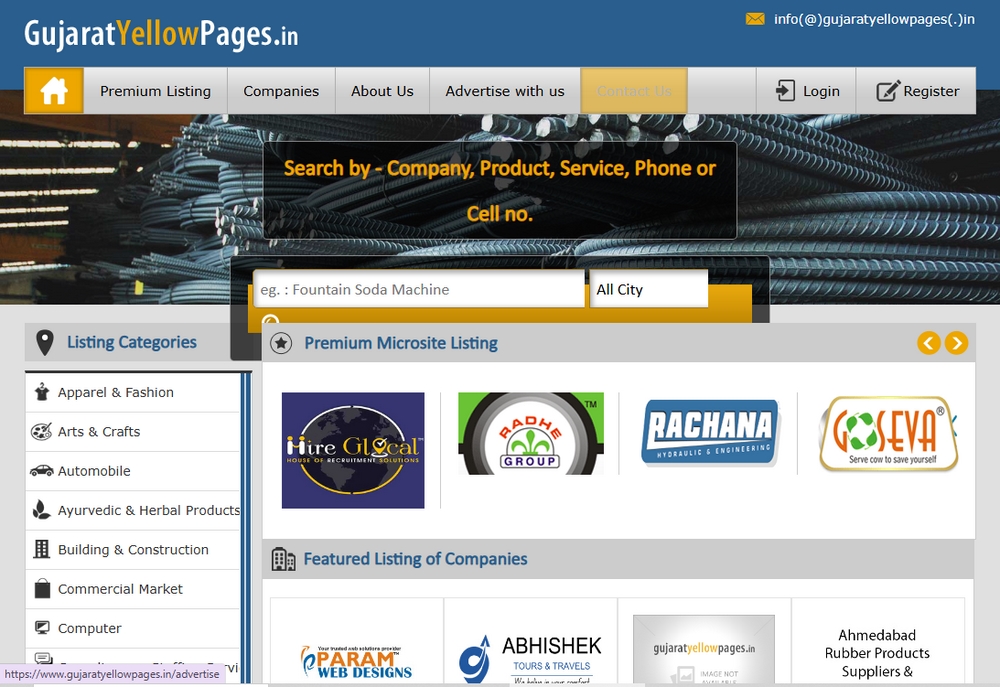Open Goseva microsite thumbnail

point(888,433)
